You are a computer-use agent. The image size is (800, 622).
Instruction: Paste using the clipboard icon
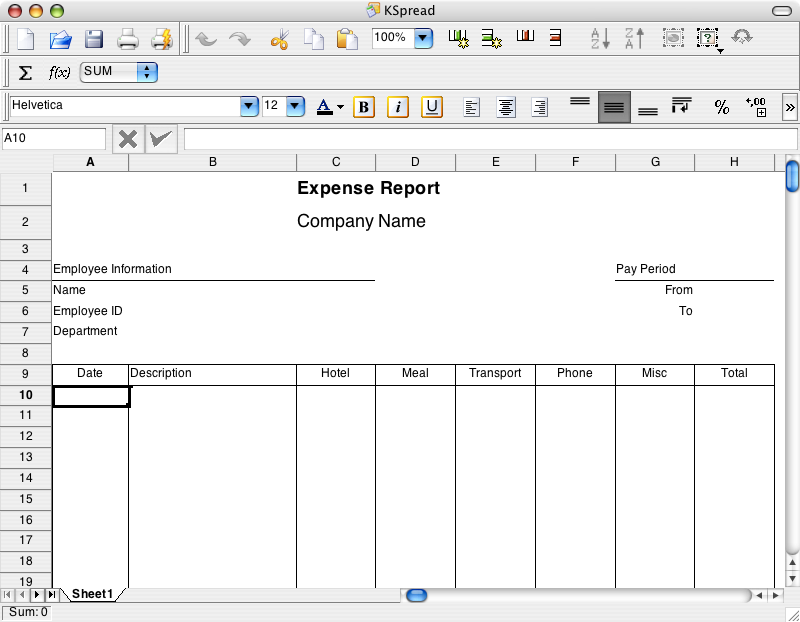pos(347,39)
